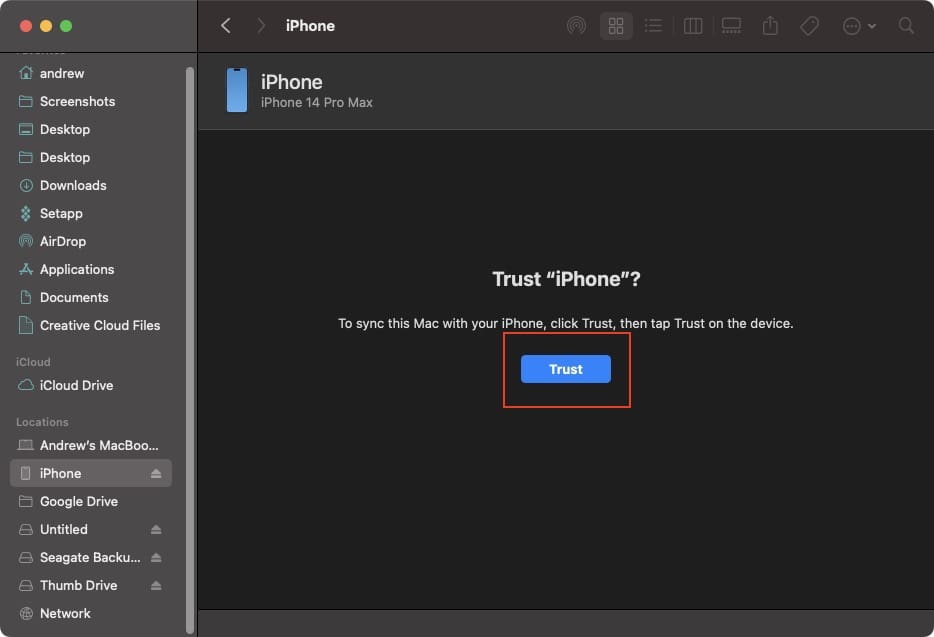The width and height of the screenshot is (934, 637).
Task: Click the sidebar vertical scrollbar
Action: point(190,350)
